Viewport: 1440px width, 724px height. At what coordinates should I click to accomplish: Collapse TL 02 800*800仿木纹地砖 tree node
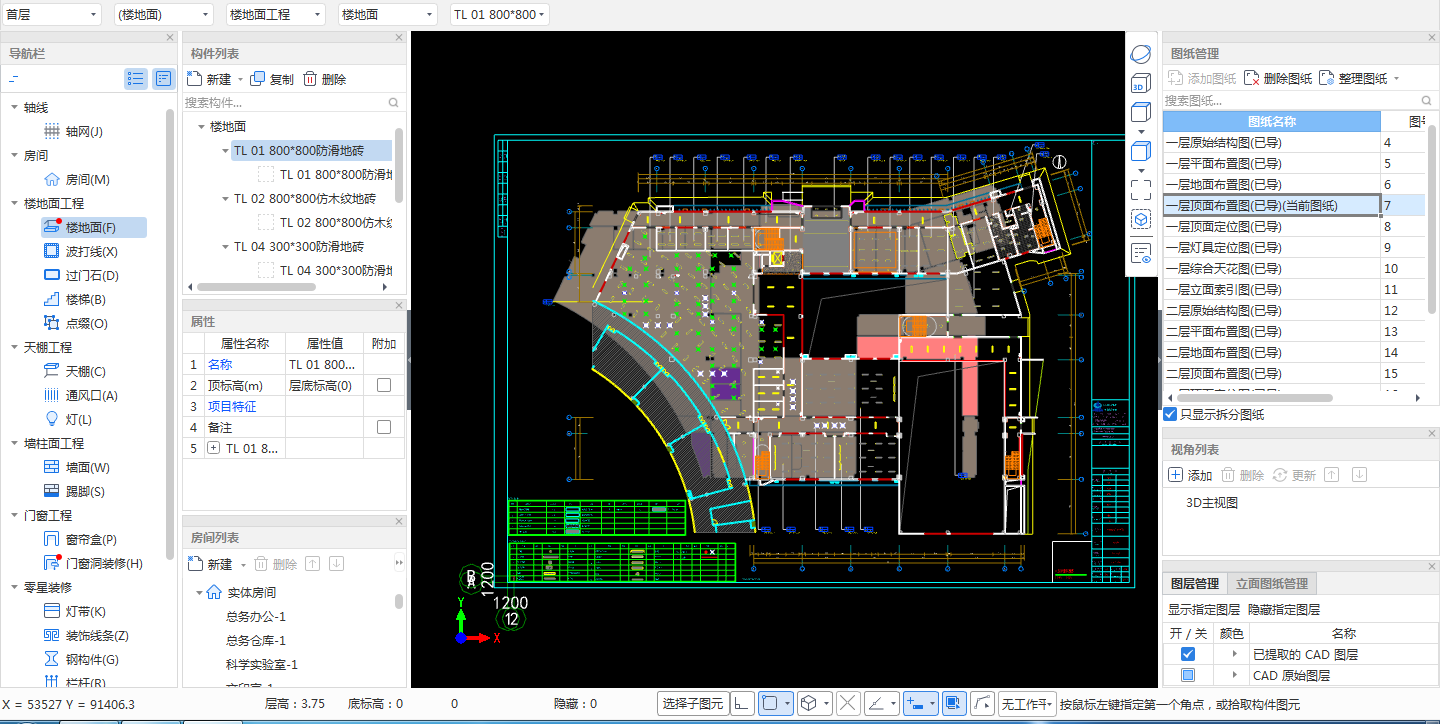point(225,199)
